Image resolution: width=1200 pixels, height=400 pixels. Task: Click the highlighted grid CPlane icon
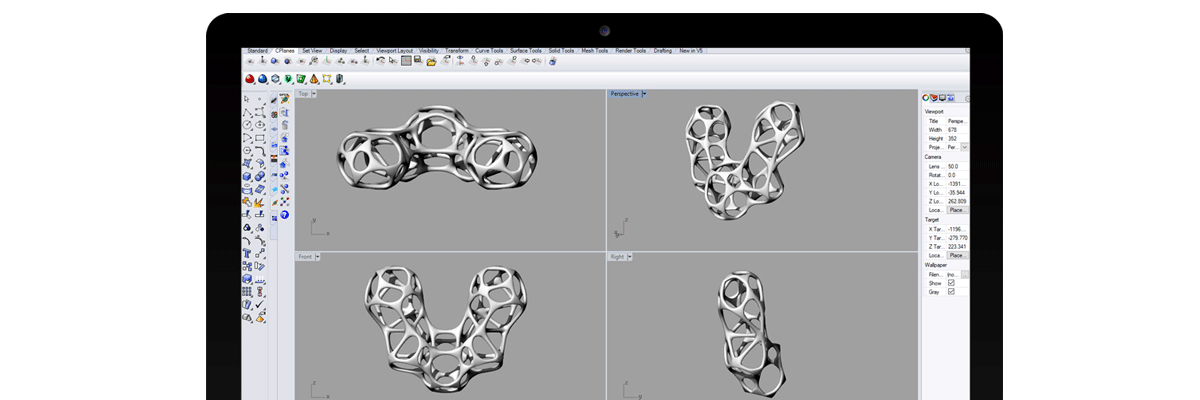[x=406, y=60]
